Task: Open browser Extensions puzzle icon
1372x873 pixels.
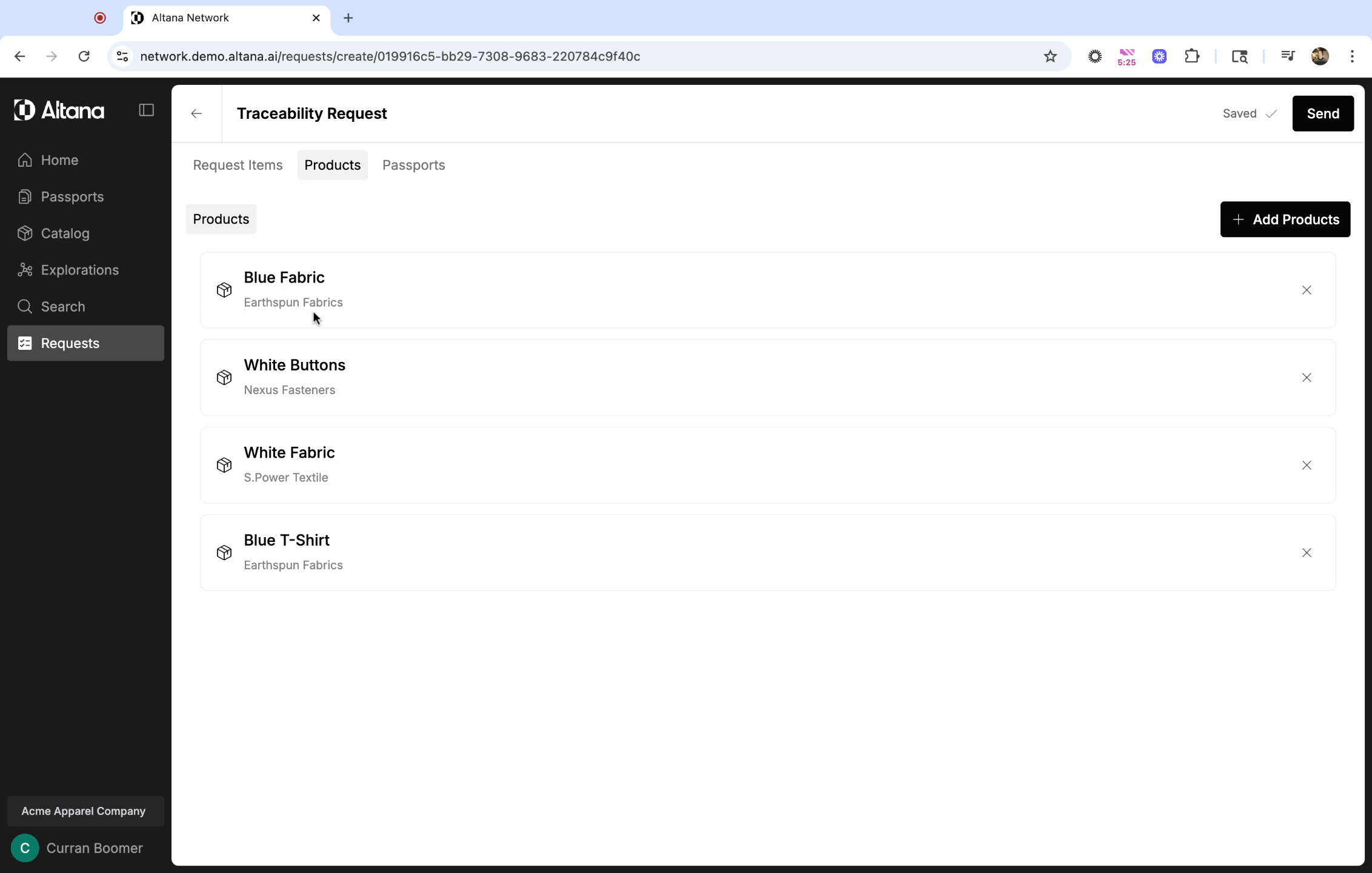Action: (1191, 56)
